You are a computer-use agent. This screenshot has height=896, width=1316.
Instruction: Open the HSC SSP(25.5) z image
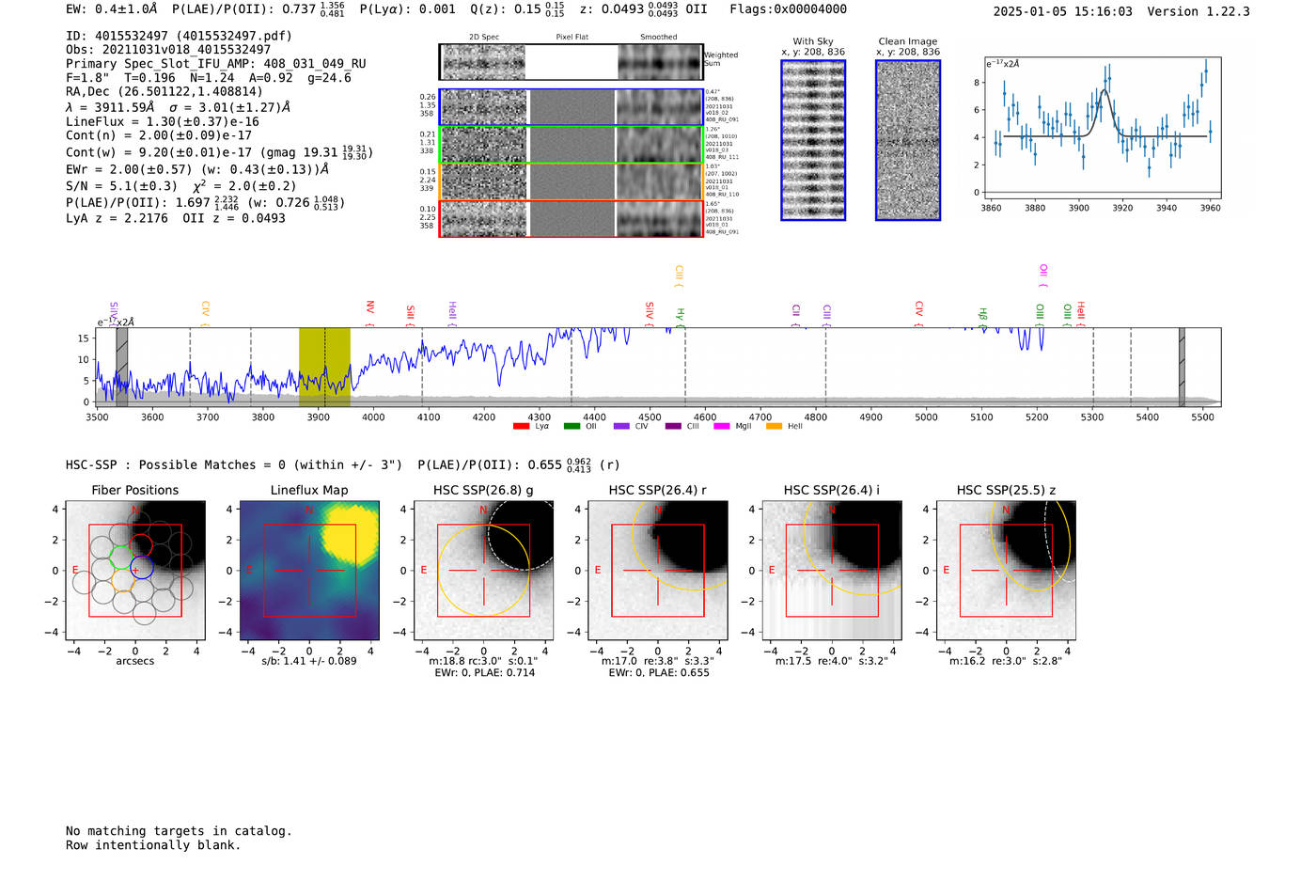1006,571
